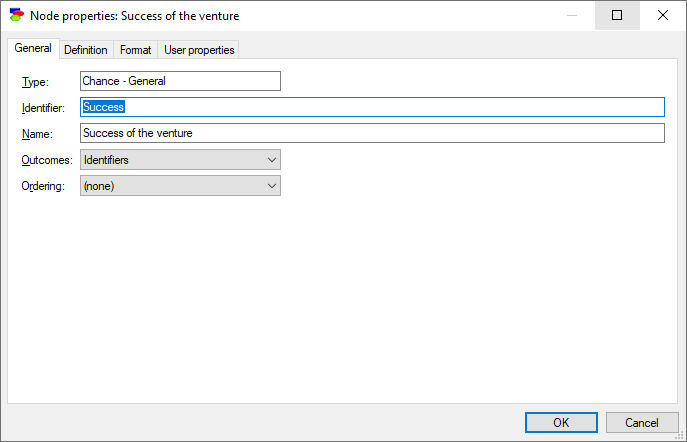Open the Format tab

135,50
